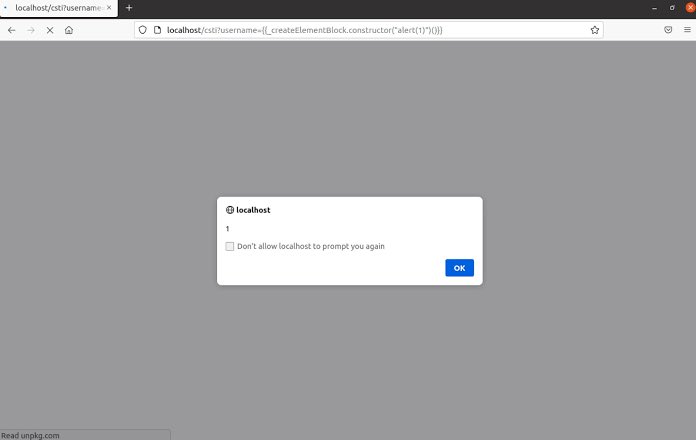Click the alert message "1"
This screenshot has width=696, height=440.
click(x=227, y=229)
